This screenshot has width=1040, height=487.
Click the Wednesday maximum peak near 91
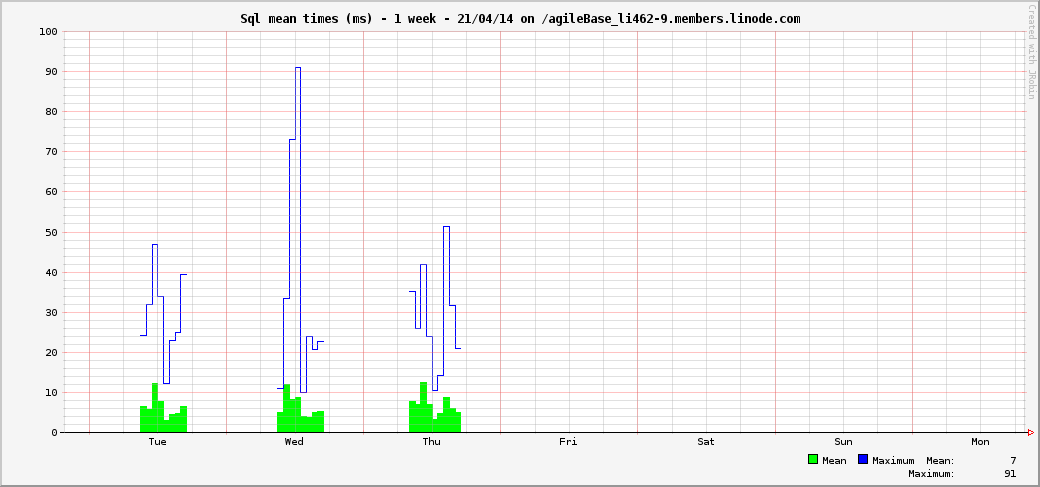tap(298, 68)
